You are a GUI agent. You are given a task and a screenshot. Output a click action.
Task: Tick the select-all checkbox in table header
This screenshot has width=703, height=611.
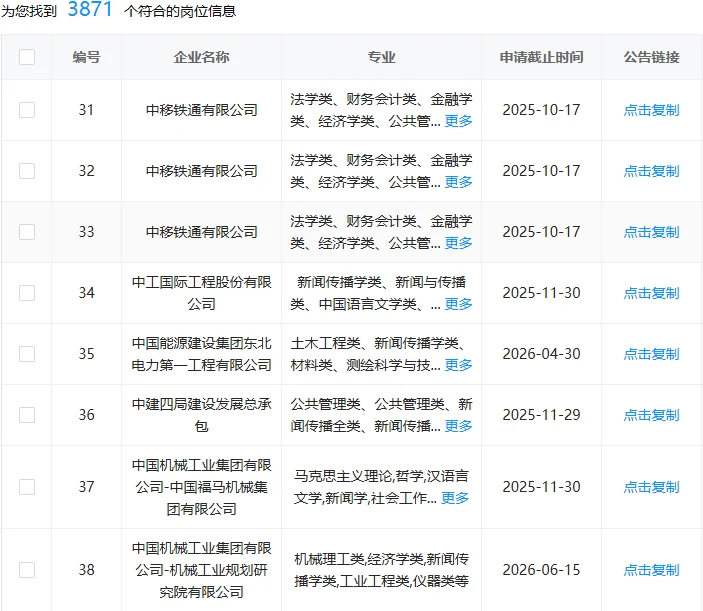[27, 57]
